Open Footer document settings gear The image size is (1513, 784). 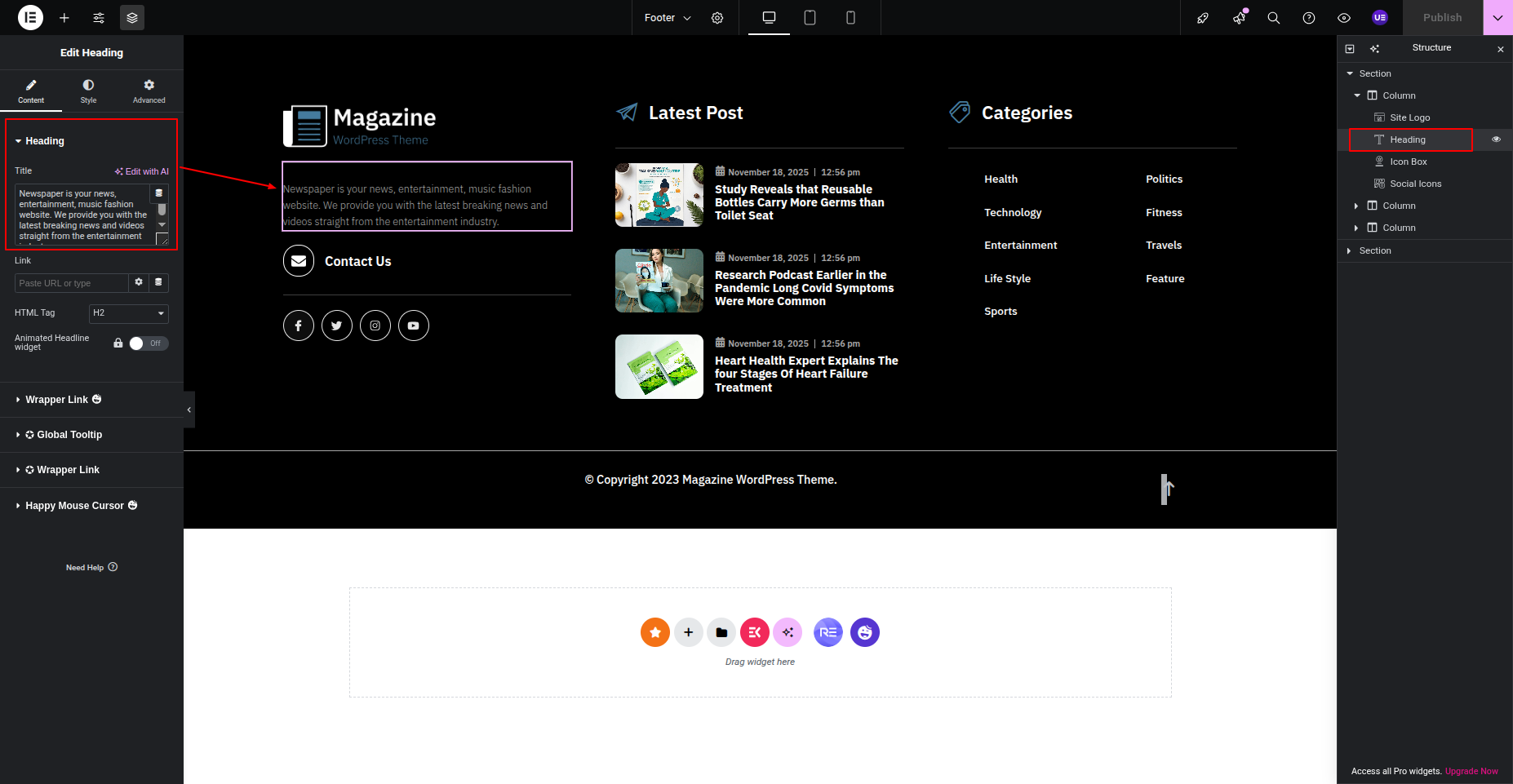(x=717, y=18)
